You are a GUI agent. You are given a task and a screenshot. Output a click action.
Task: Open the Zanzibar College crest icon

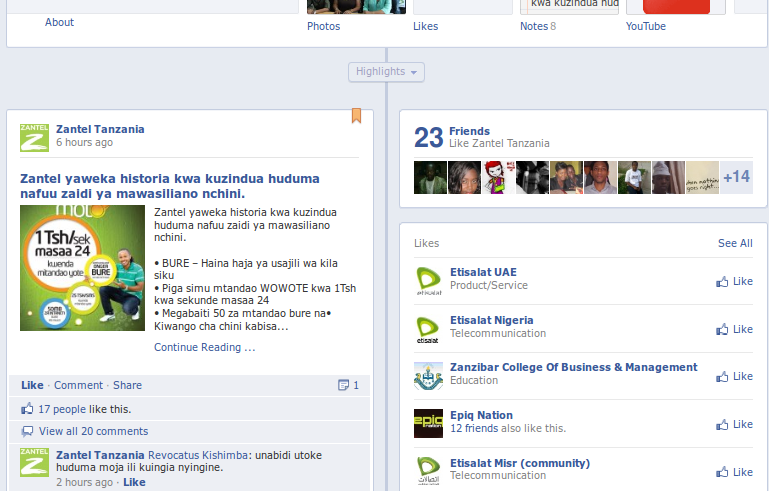428,376
